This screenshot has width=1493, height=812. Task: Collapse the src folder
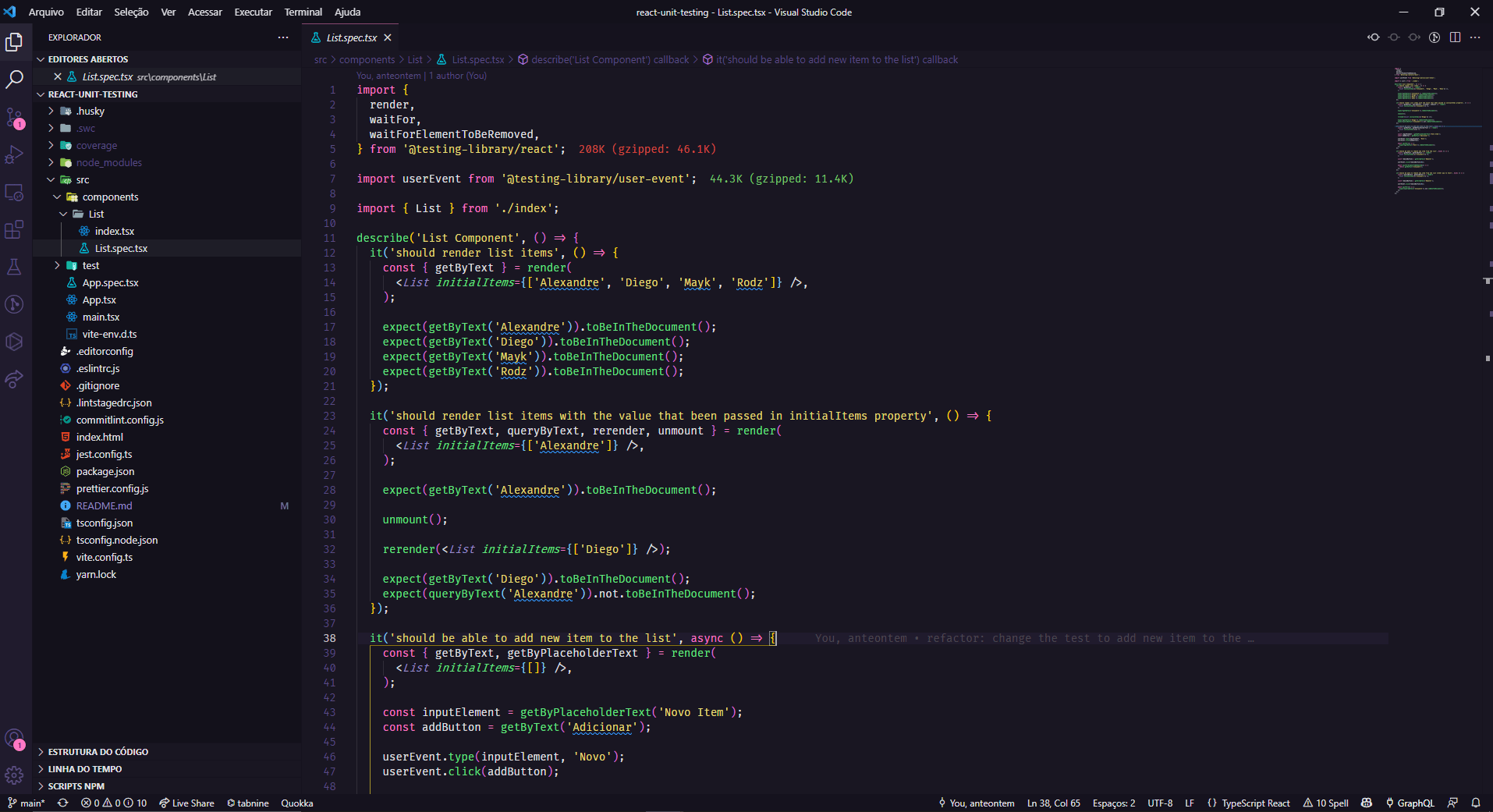click(x=49, y=179)
